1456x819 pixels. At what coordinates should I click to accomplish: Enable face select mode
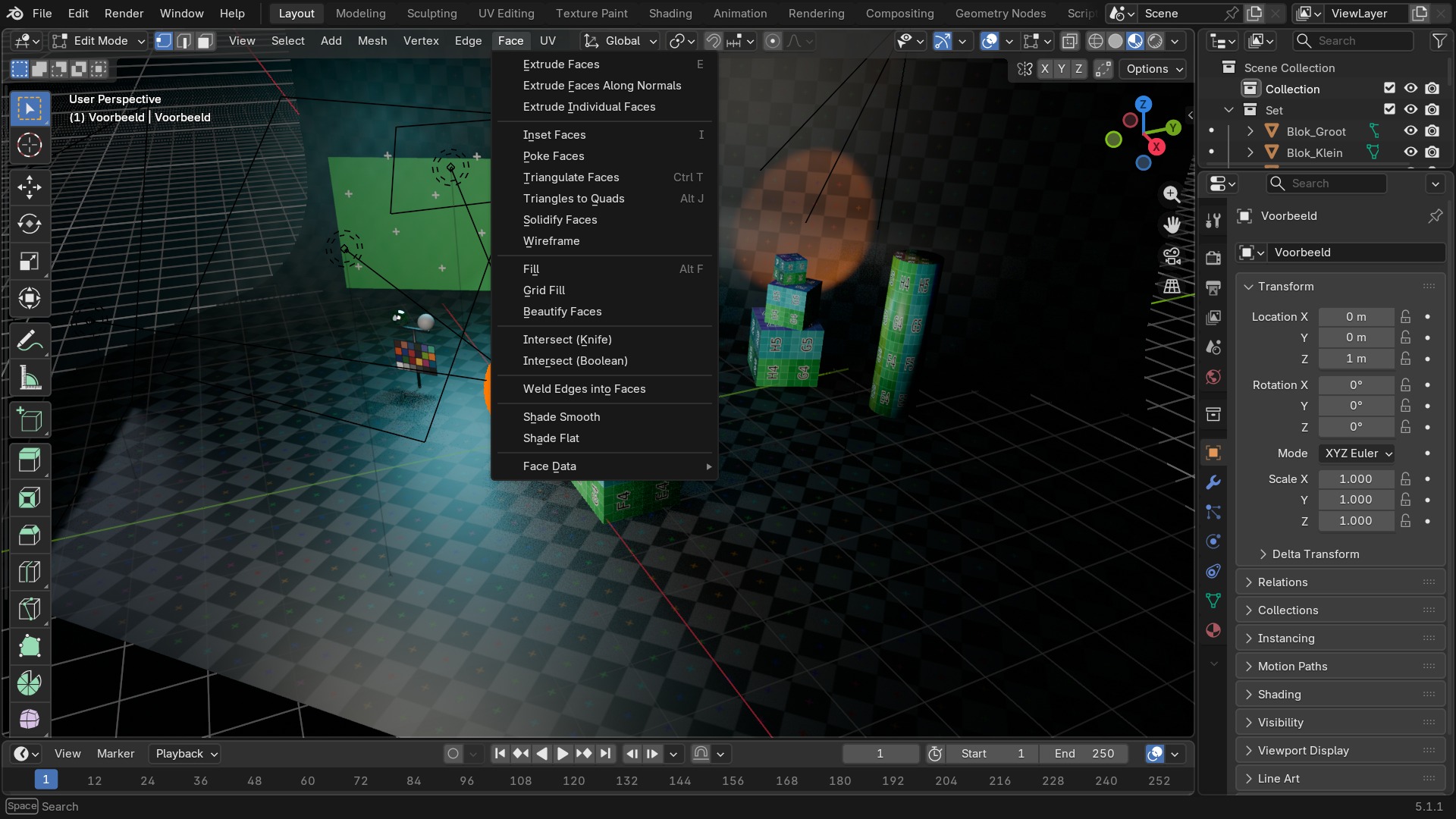point(205,41)
